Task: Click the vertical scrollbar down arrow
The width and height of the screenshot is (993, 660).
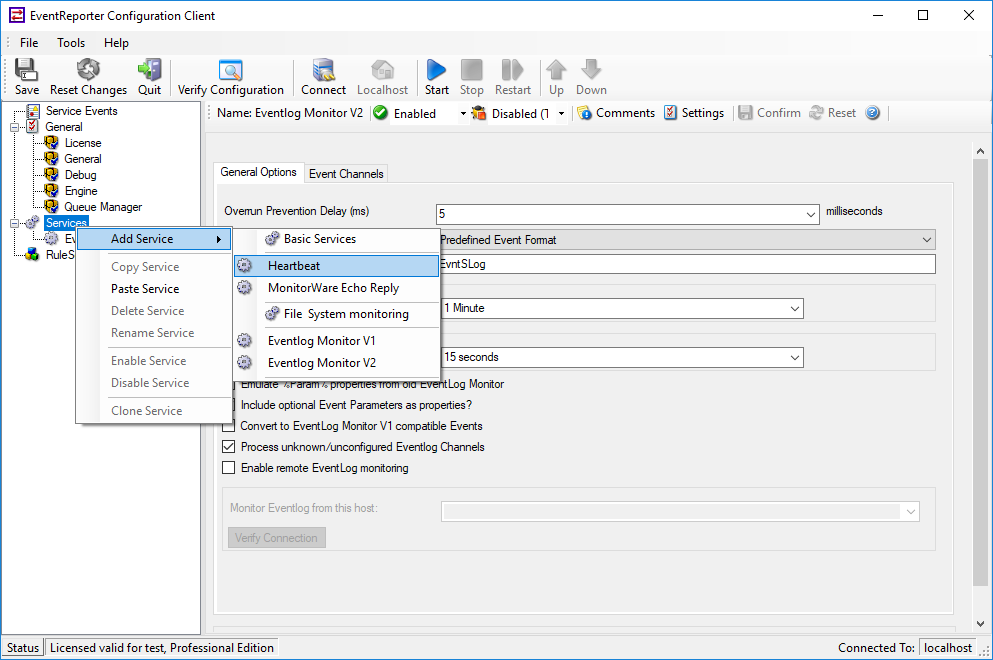Action: point(980,624)
